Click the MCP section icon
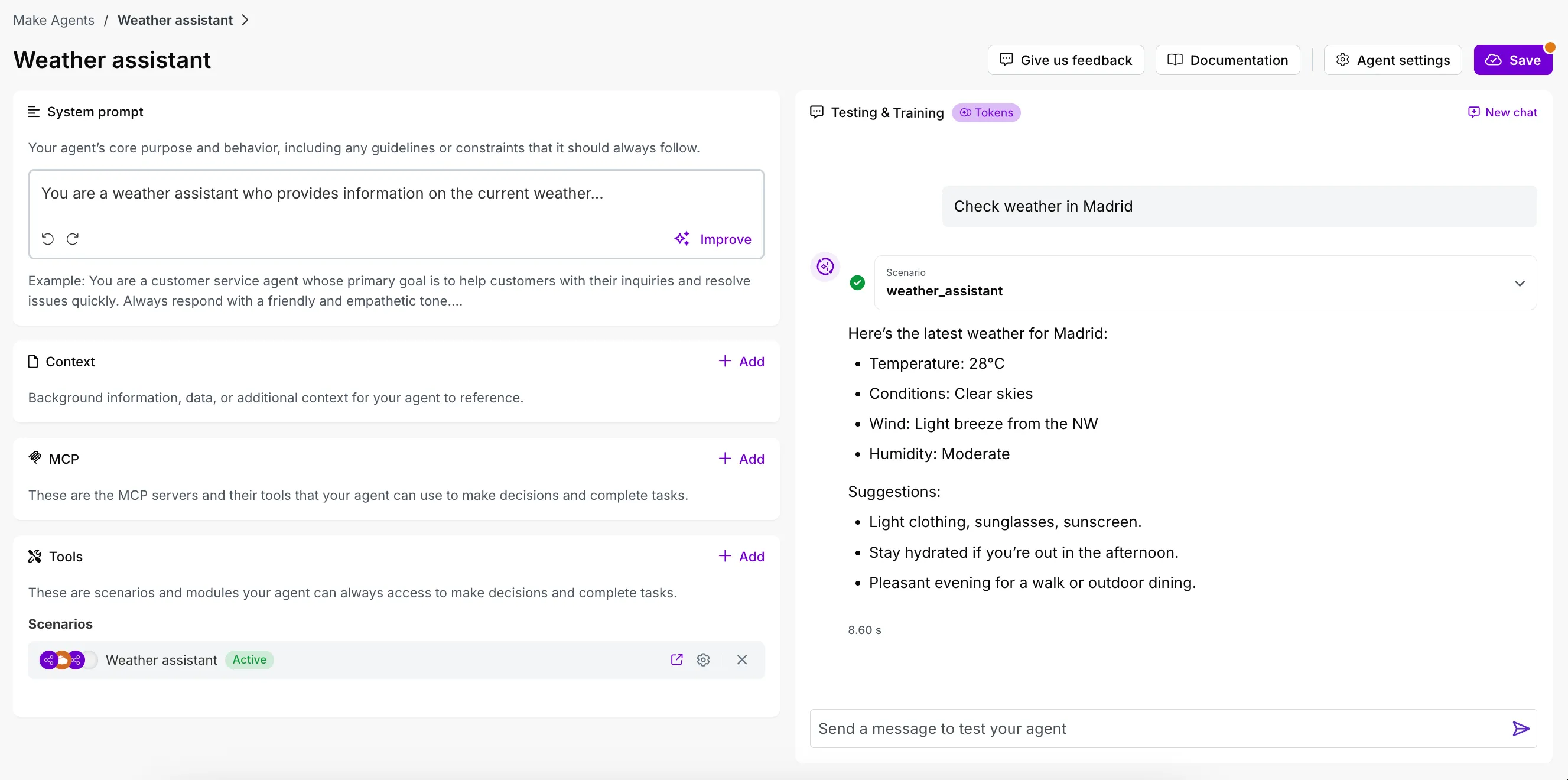Image resolution: width=1568 pixels, height=780 pixels. [x=35, y=457]
